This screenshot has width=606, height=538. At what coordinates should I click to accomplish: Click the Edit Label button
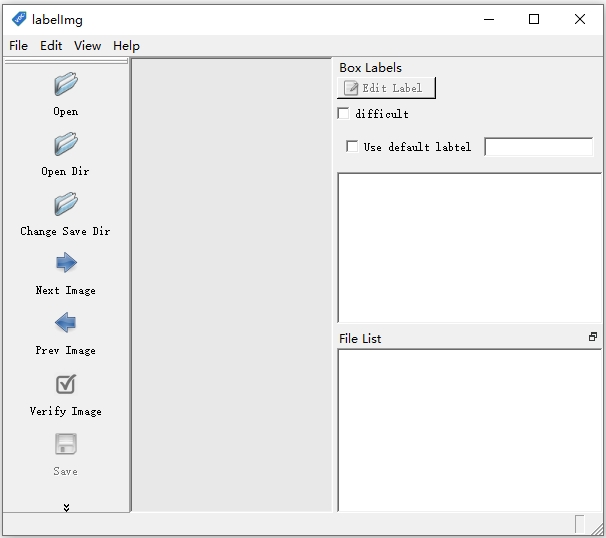pos(386,88)
